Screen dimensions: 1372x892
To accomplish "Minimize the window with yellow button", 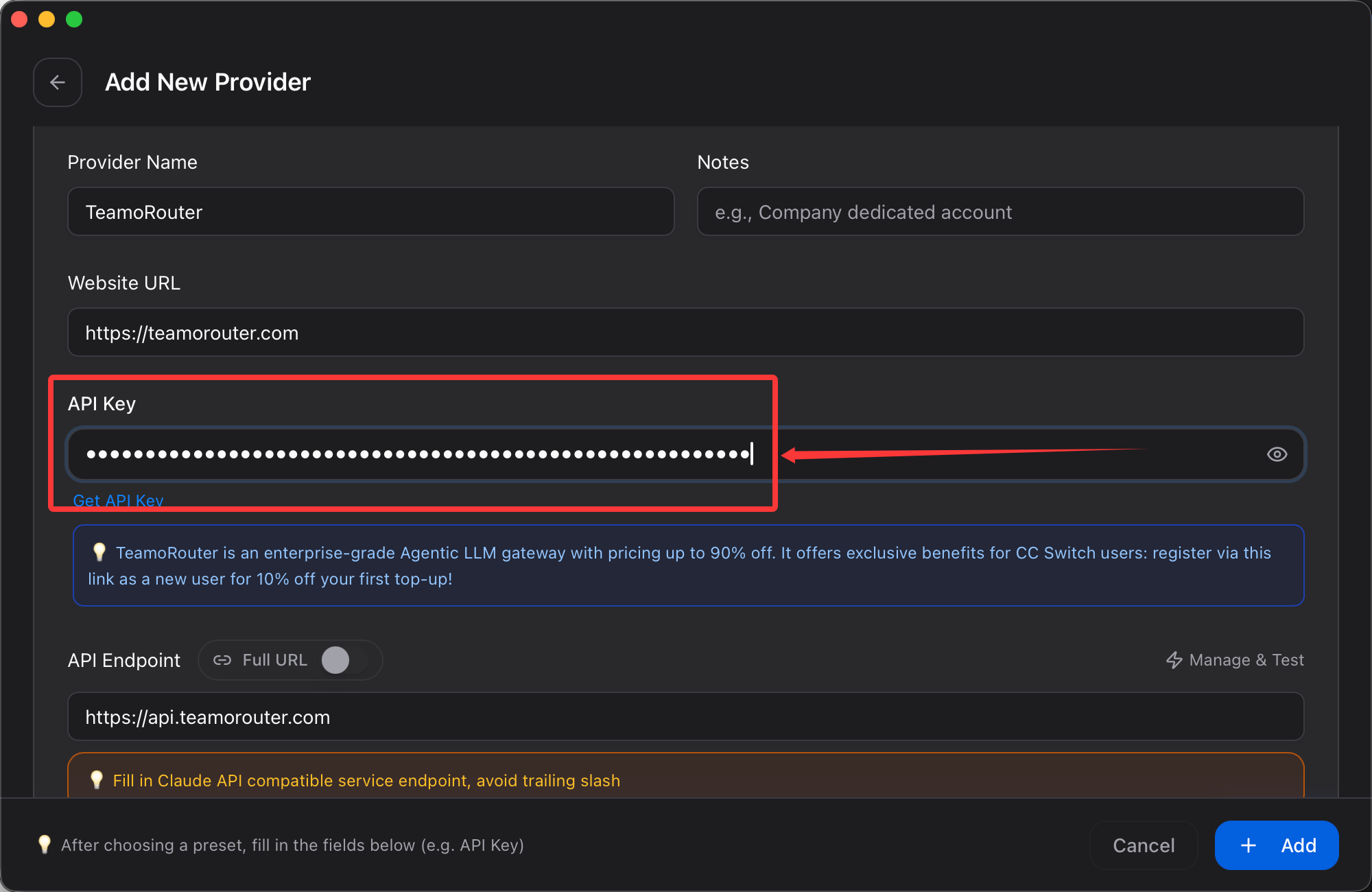I will coord(47,19).
